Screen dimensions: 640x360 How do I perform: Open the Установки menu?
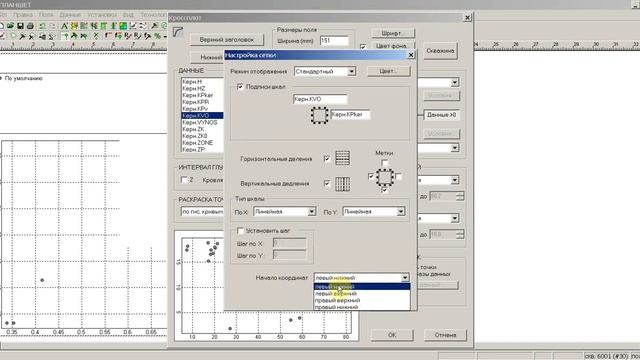point(102,15)
